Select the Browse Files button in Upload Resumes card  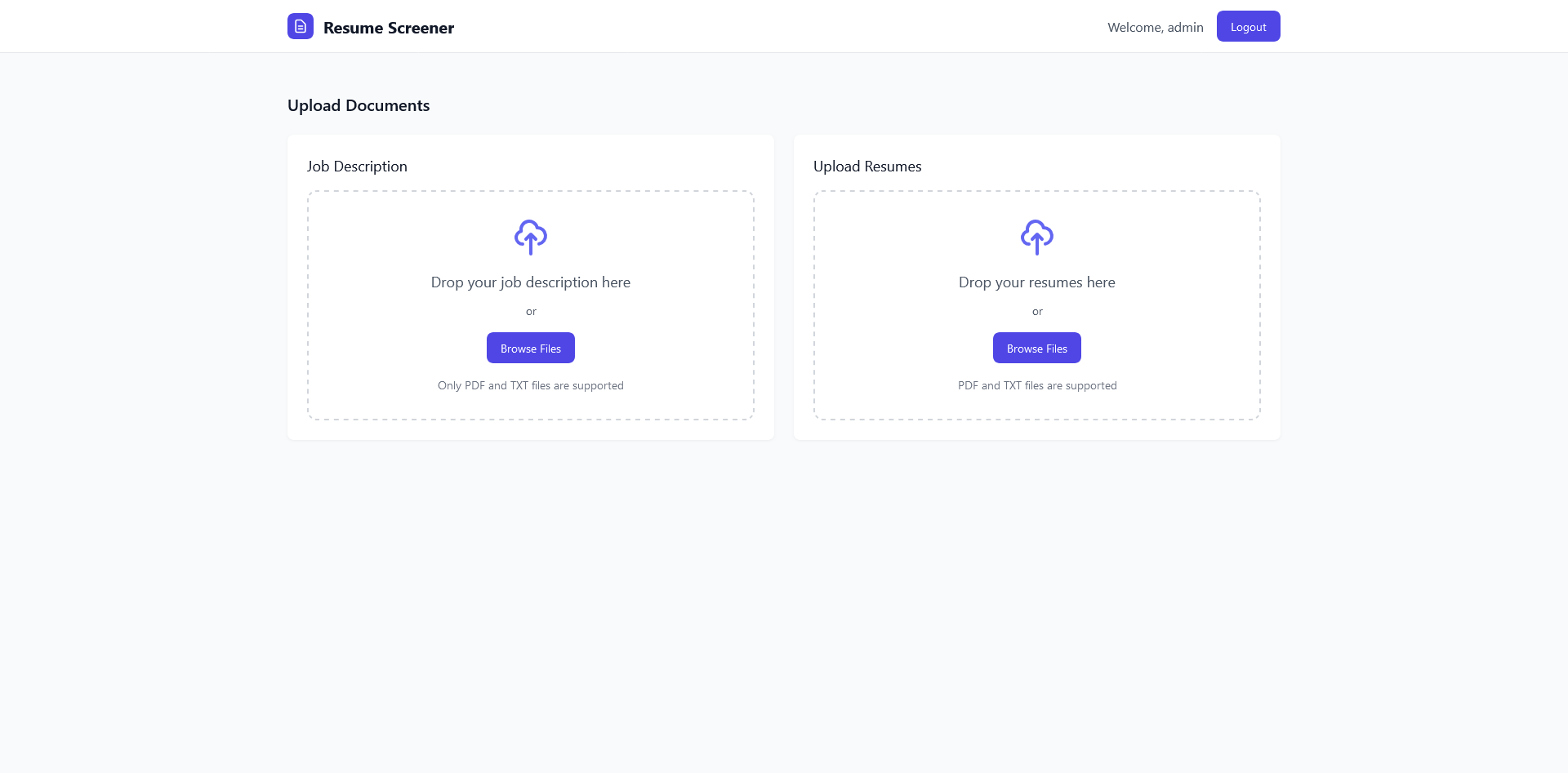1036,348
